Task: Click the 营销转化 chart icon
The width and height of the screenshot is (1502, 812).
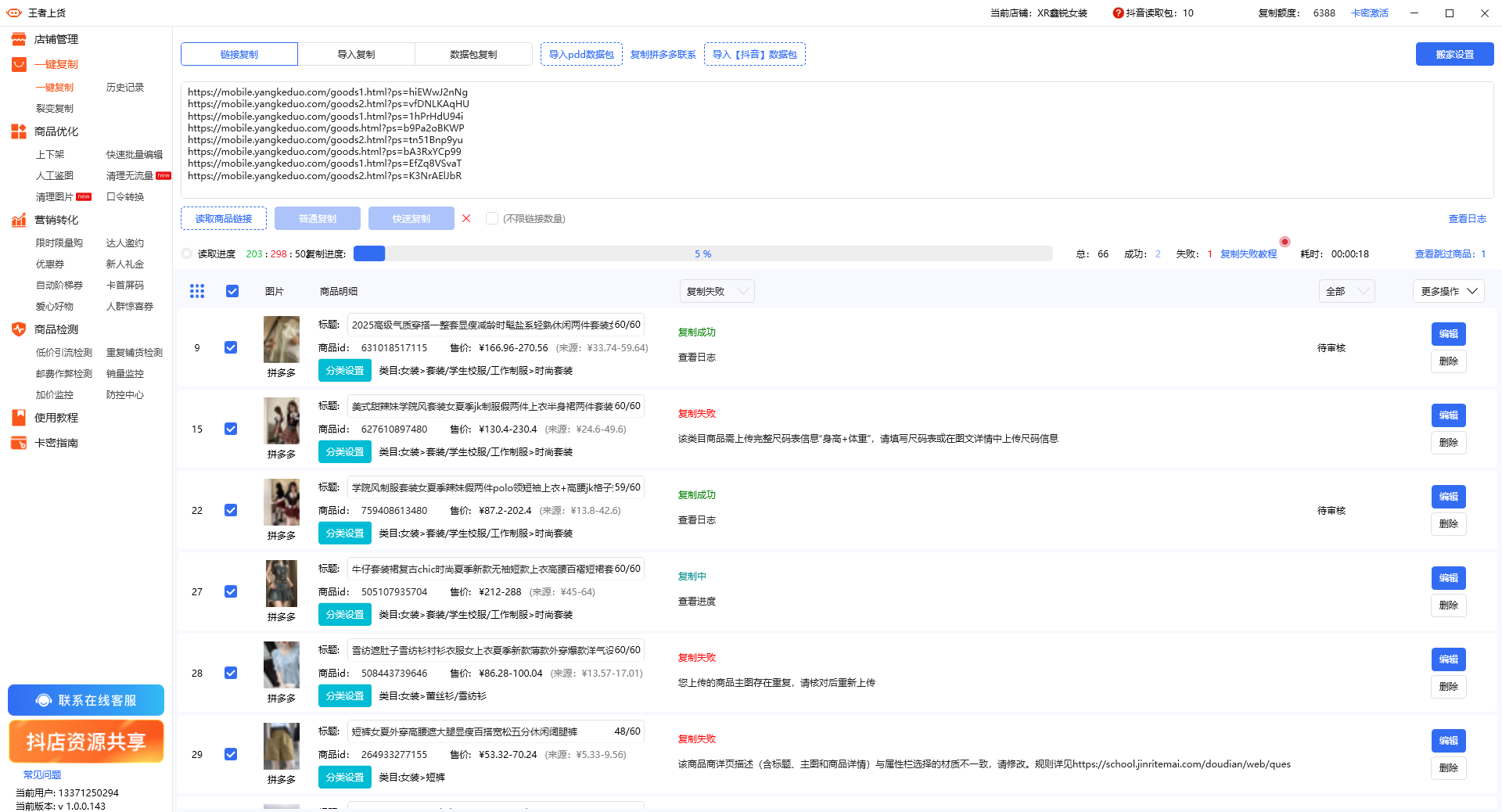Action: click(19, 220)
